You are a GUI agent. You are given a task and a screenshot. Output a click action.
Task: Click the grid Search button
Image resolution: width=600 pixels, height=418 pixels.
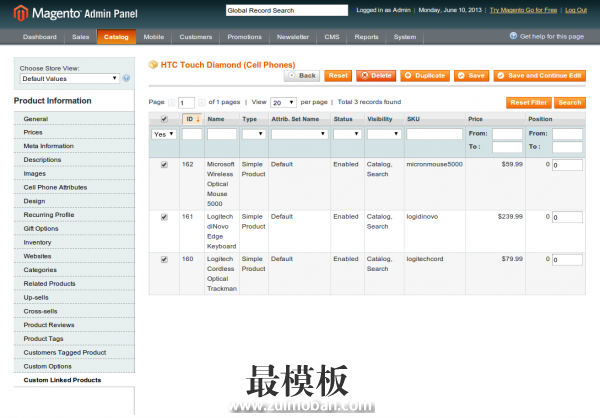pos(570,103)
